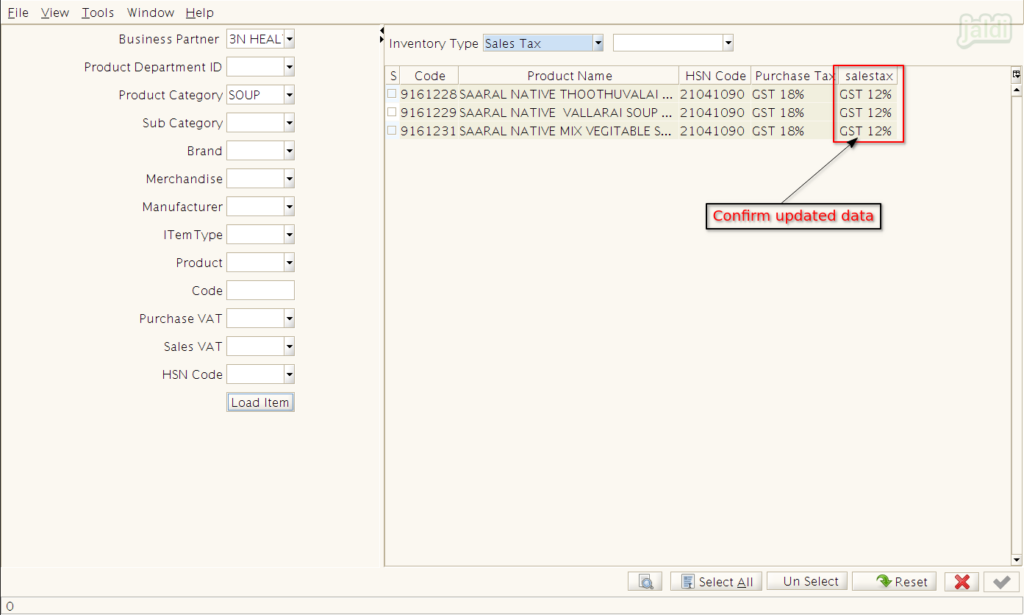Sort by the Code column header
1024x615 pixels.
click(x=429, y=76)
